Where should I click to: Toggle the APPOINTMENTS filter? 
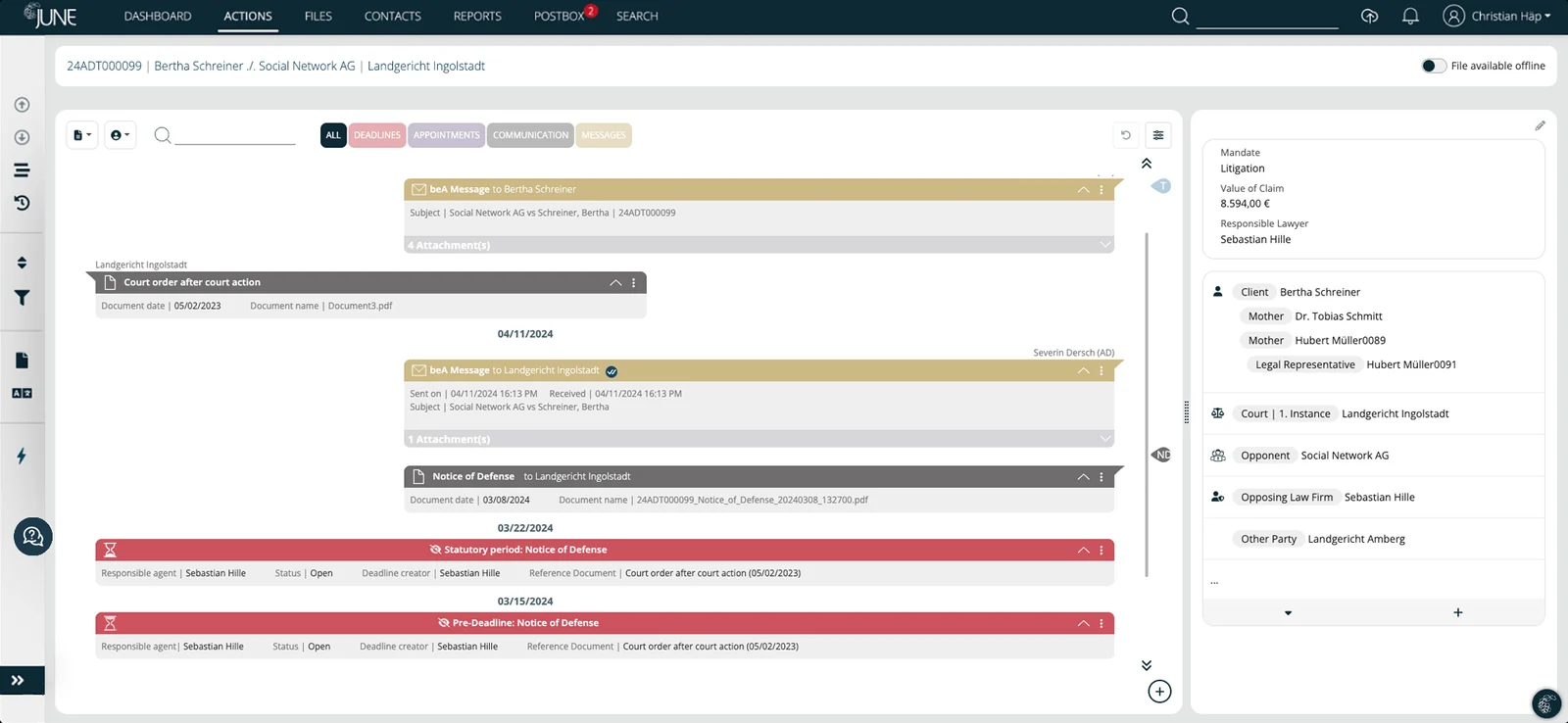447,135
